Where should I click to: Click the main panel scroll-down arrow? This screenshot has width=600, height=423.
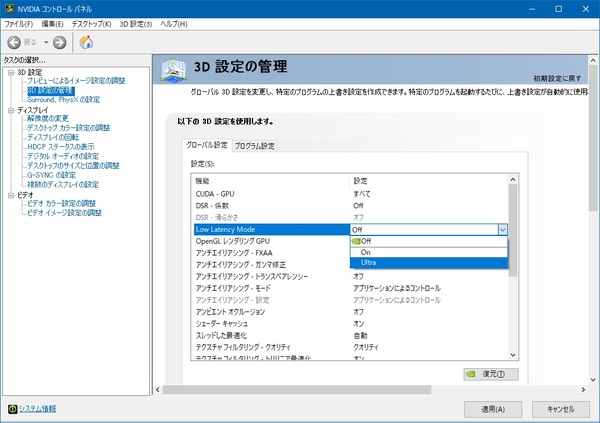point(593,380)
